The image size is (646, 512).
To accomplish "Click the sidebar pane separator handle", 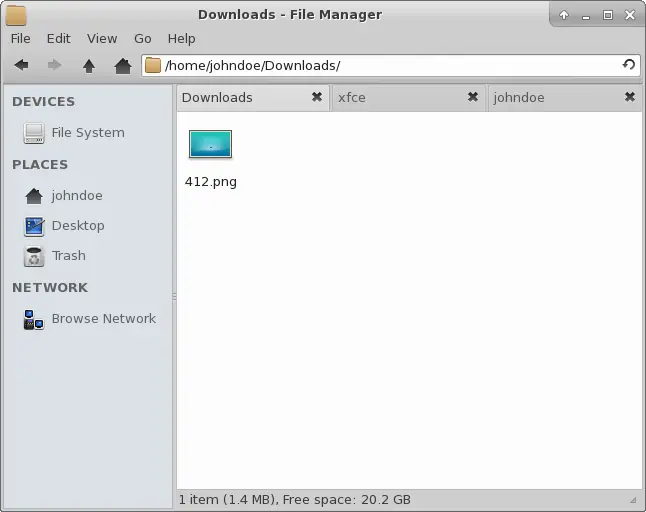I will 174,296.
